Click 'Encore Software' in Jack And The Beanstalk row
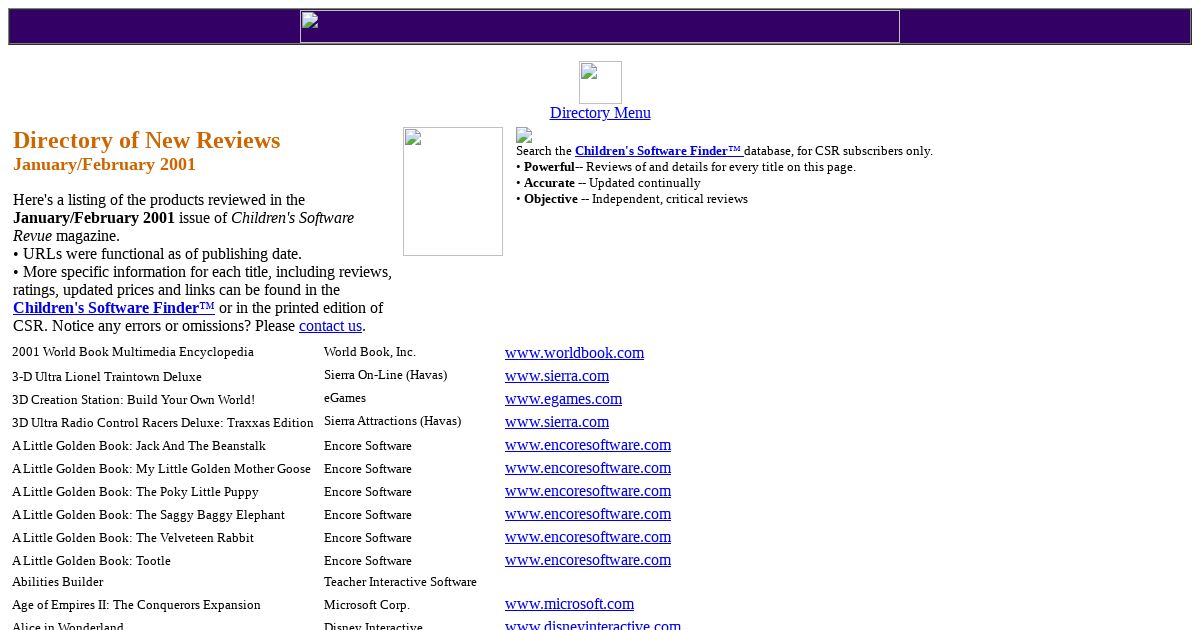The height and width of the screenshot is (630, 1200). [x=368, y=446]
